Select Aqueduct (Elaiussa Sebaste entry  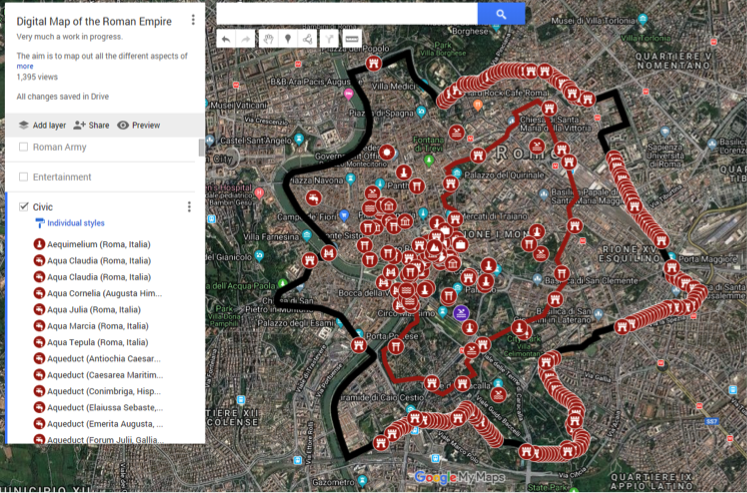[x=105, y=407]
